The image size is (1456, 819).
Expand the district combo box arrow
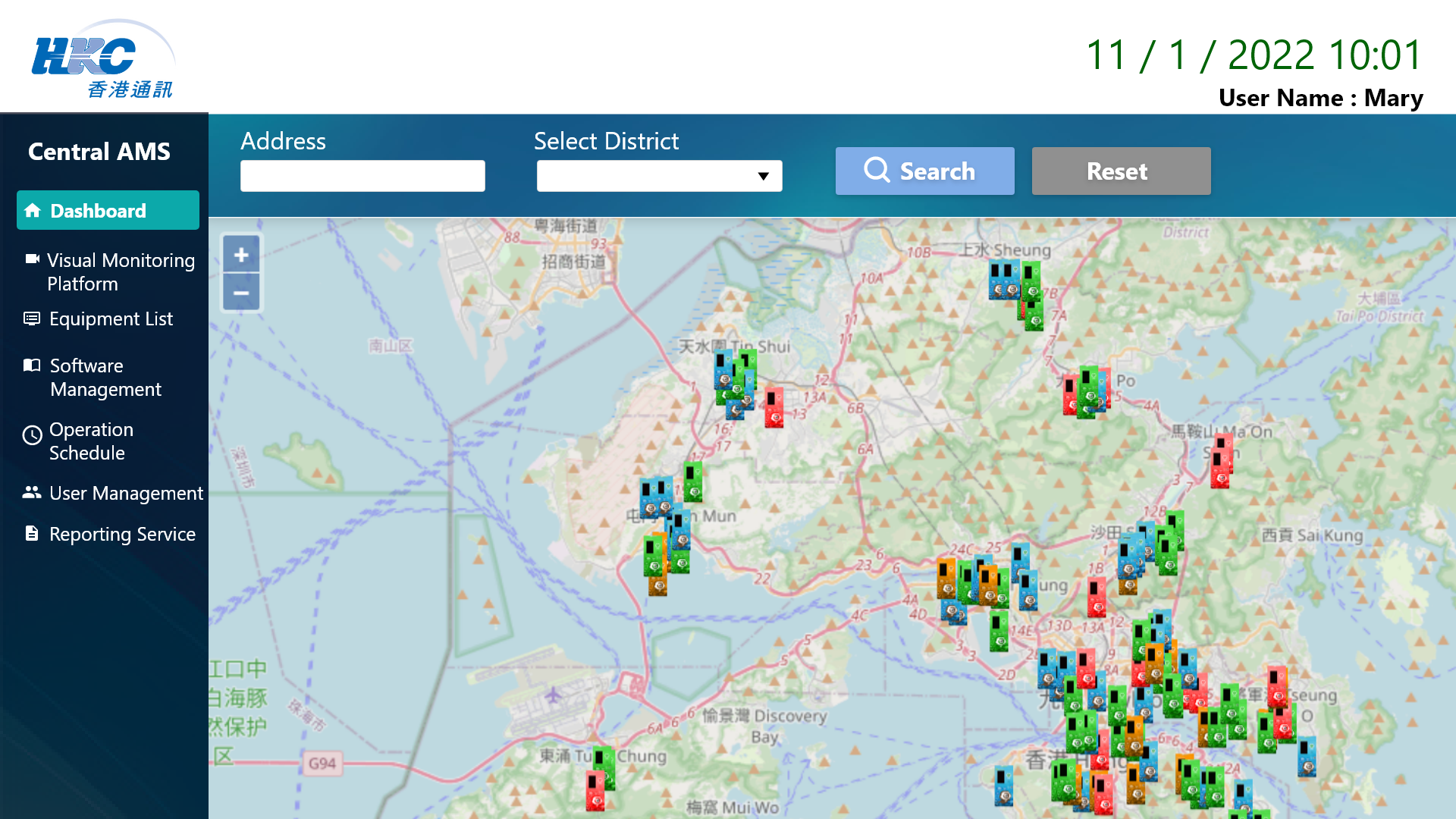[764, 175]
